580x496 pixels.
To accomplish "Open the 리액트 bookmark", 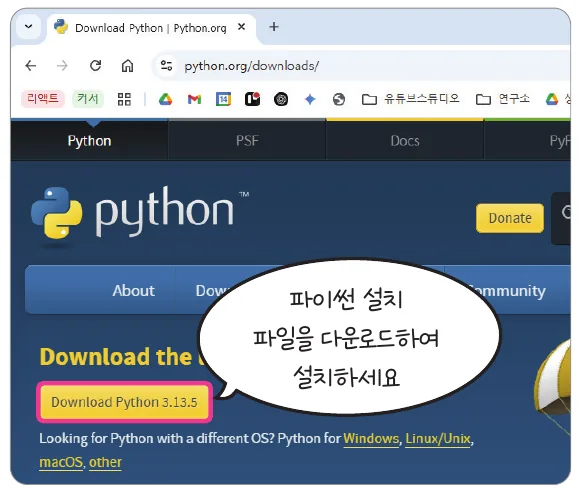I will pos(43,99).
